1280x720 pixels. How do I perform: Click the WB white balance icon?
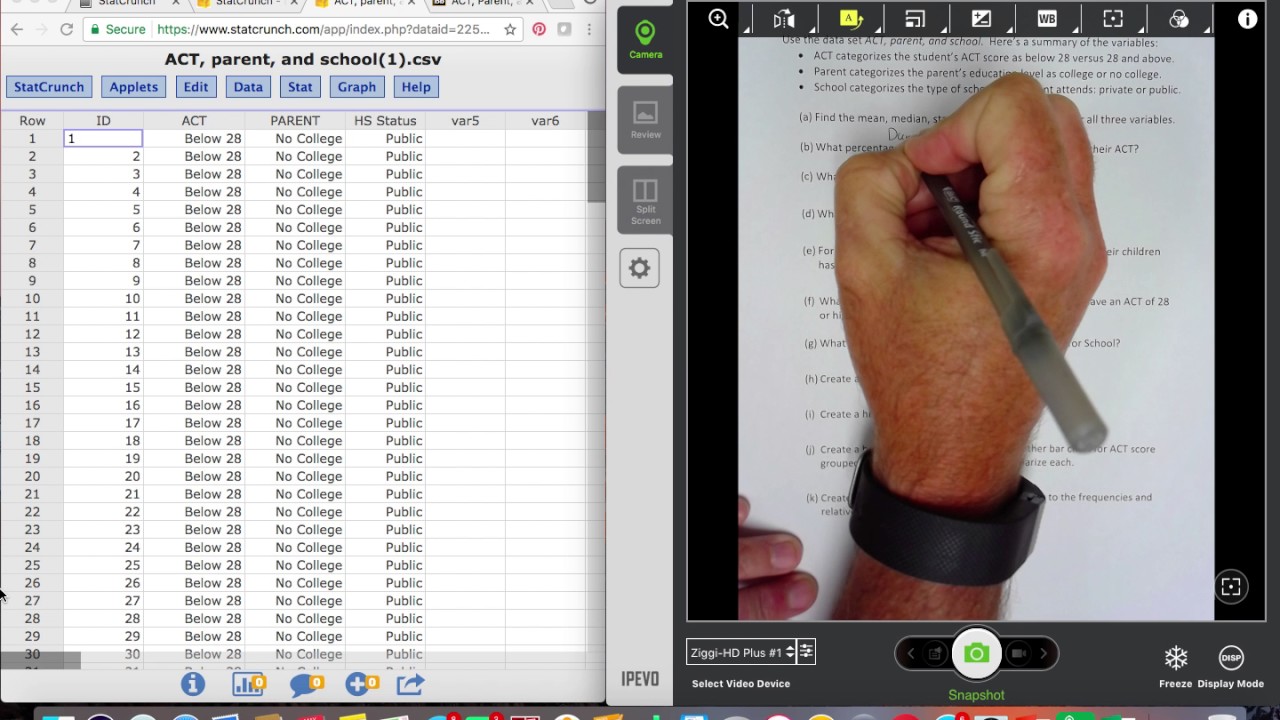(1047, 19)
